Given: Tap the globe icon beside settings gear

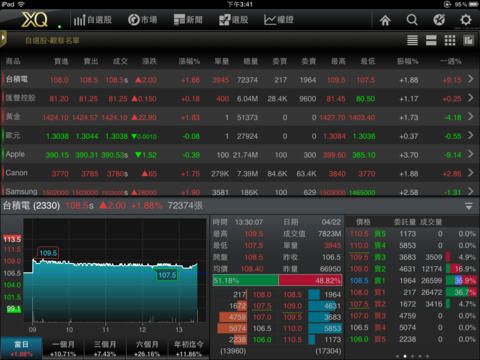Looking at the screenshot, I should [439, 20].
